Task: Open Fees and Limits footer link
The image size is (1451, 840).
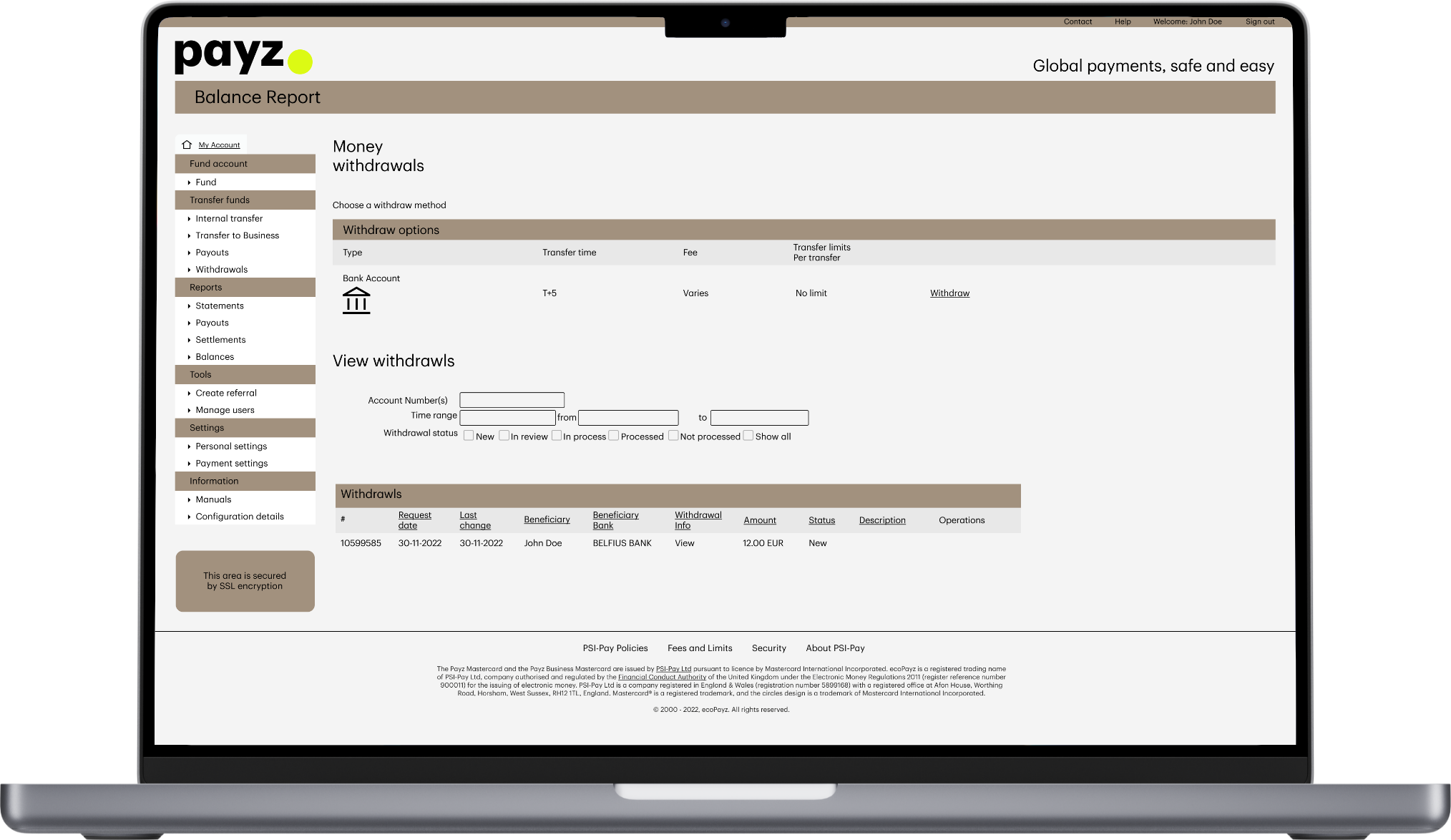Action: [700, 648]
